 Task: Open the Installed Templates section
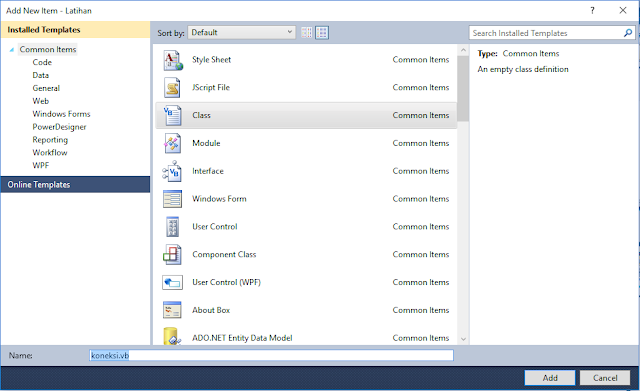[x=76, y=30]
